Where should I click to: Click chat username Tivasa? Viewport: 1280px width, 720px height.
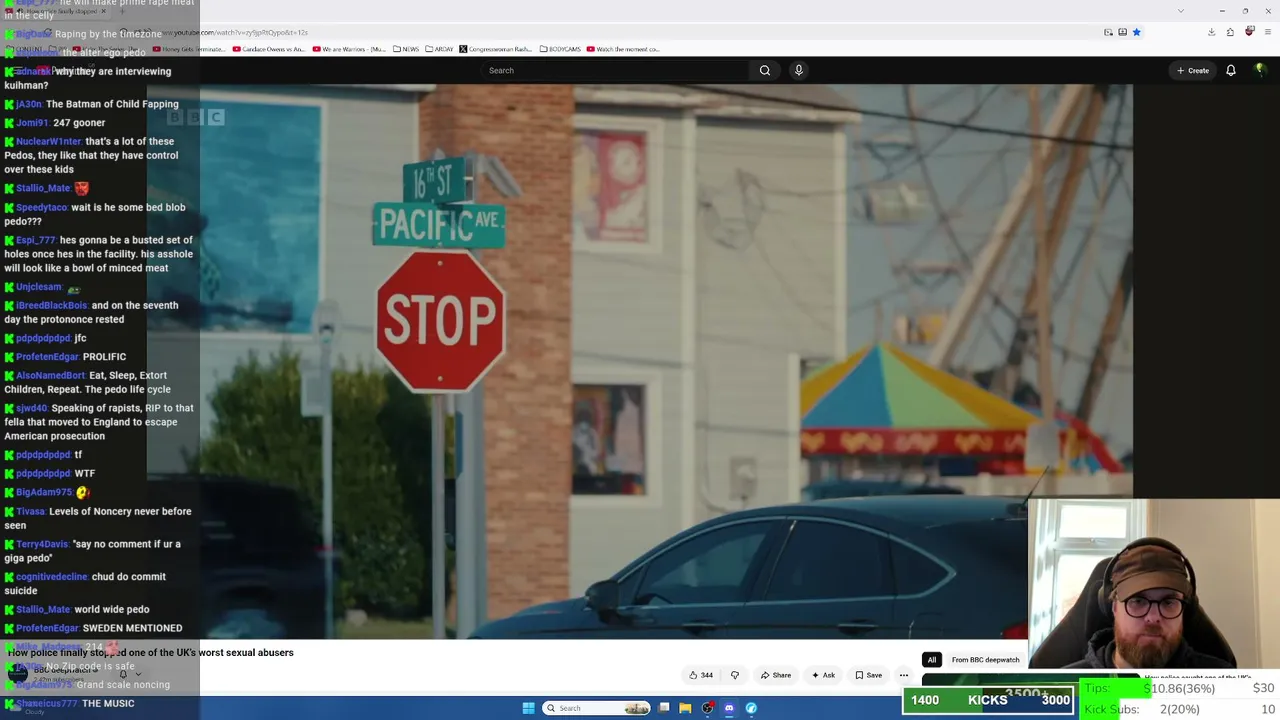tap(31, 511)
